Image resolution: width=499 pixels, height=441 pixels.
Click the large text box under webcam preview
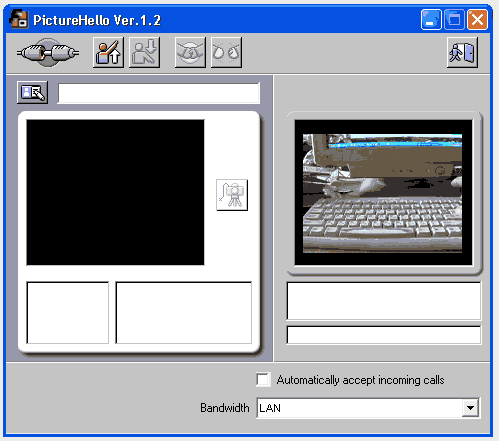pos(384,301)
